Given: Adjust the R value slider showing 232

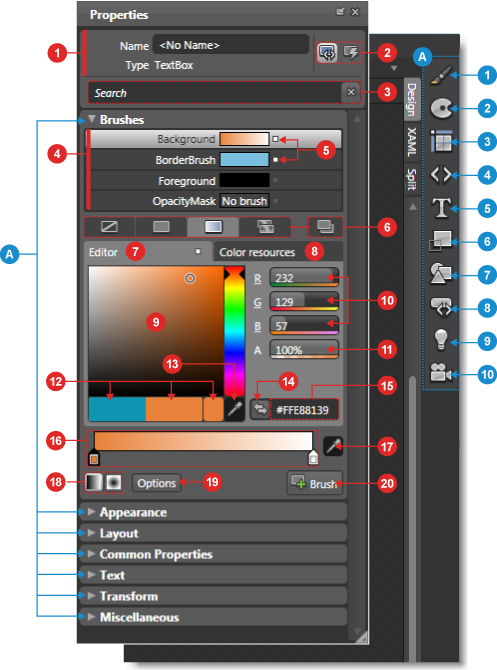Looking at the screenshot, I should pos(304,278).
